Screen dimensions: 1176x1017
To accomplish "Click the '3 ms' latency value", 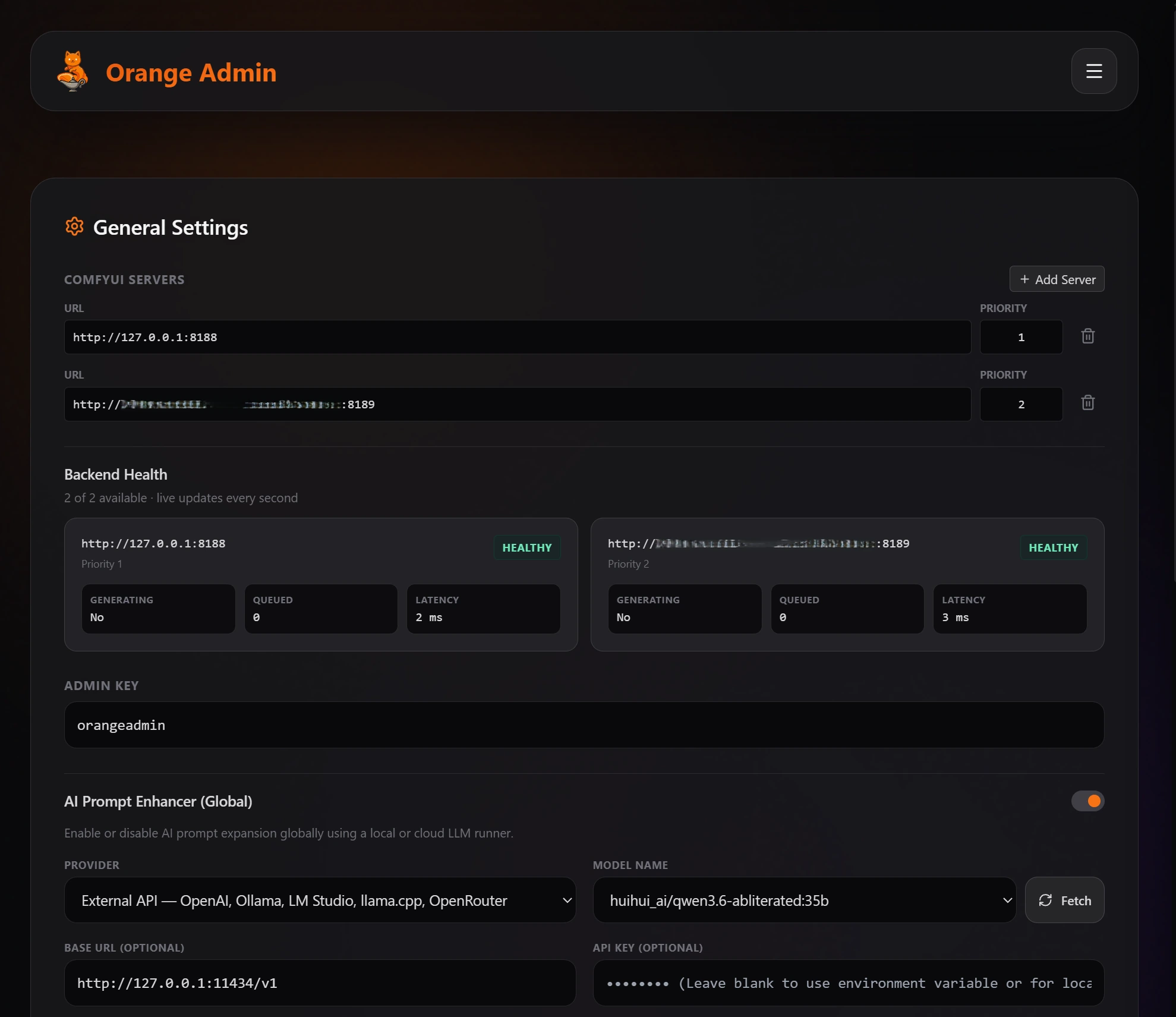I will tap(956, 618).
